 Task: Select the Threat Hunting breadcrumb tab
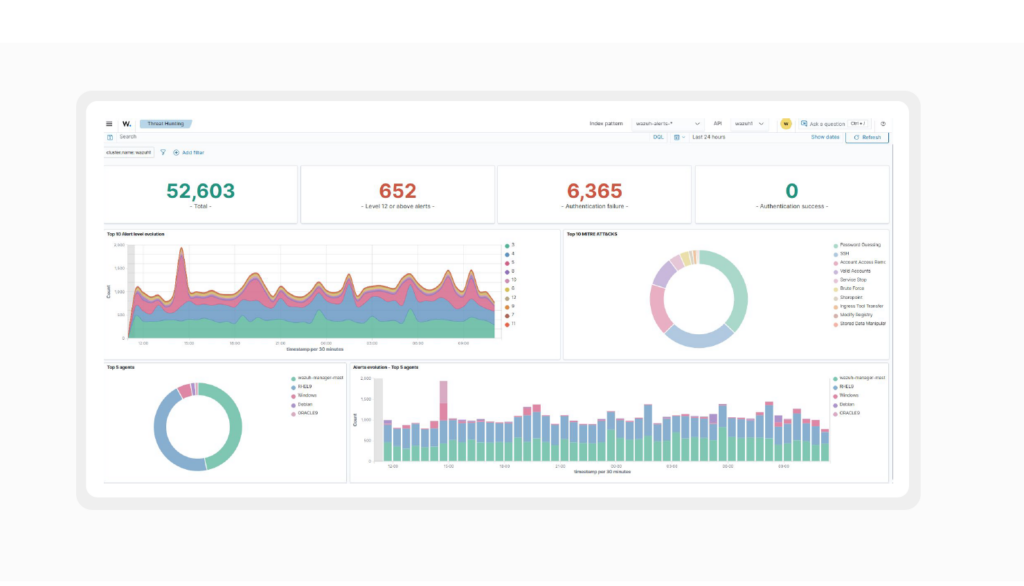pyautogui.click(x=166, y=123)
